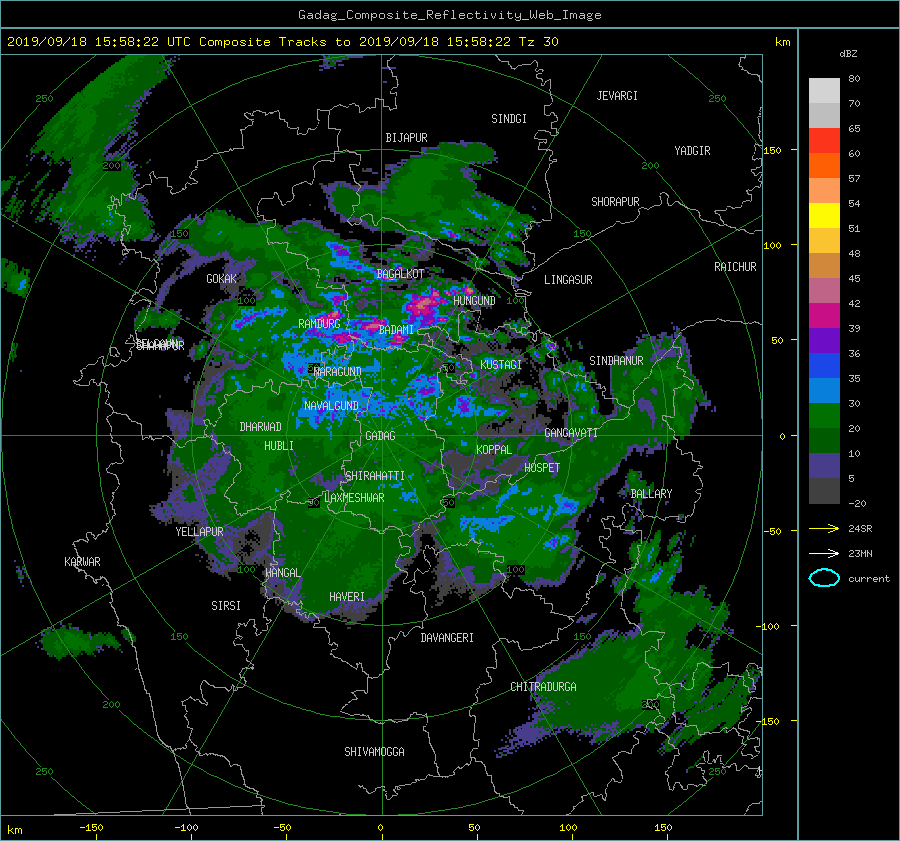Pick the red 65-60 dBZ legend swatch

coord(824,141)
